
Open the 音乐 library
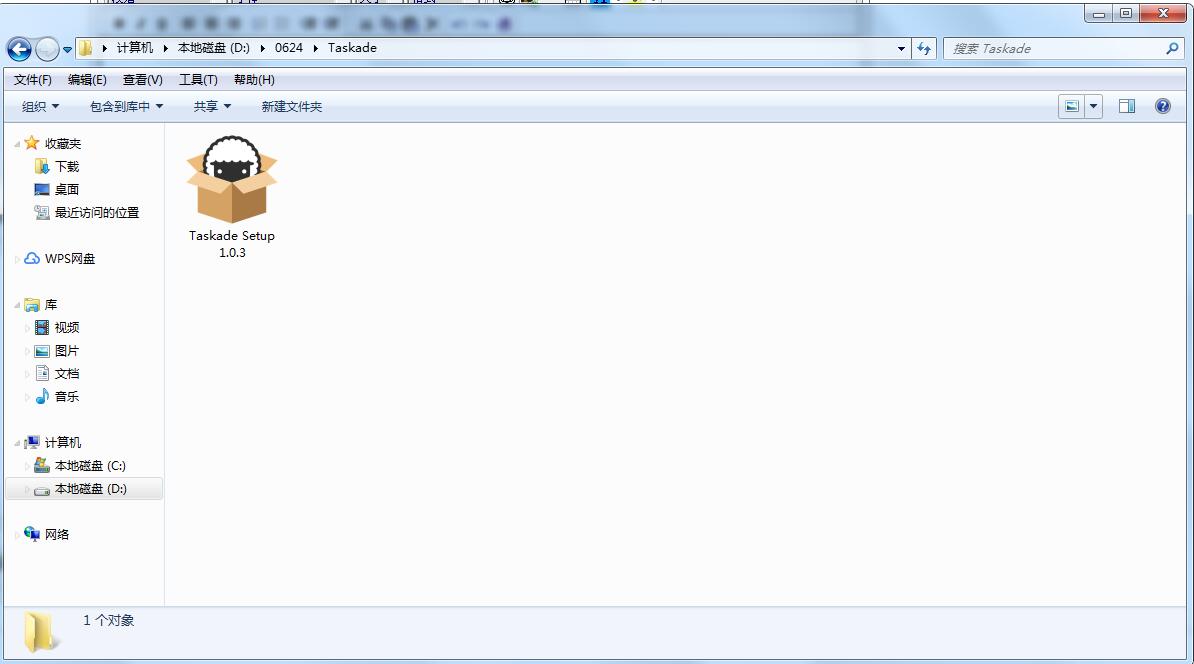pos(67,397)
